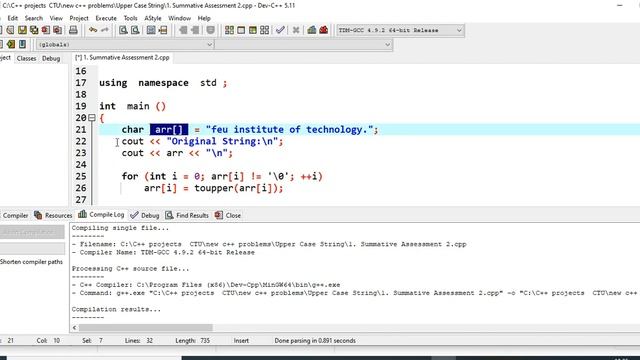The height and width of the screenshot is (360, 640).
Task: Switch to the Debug bottom panel tab
Action: [145, 215]
